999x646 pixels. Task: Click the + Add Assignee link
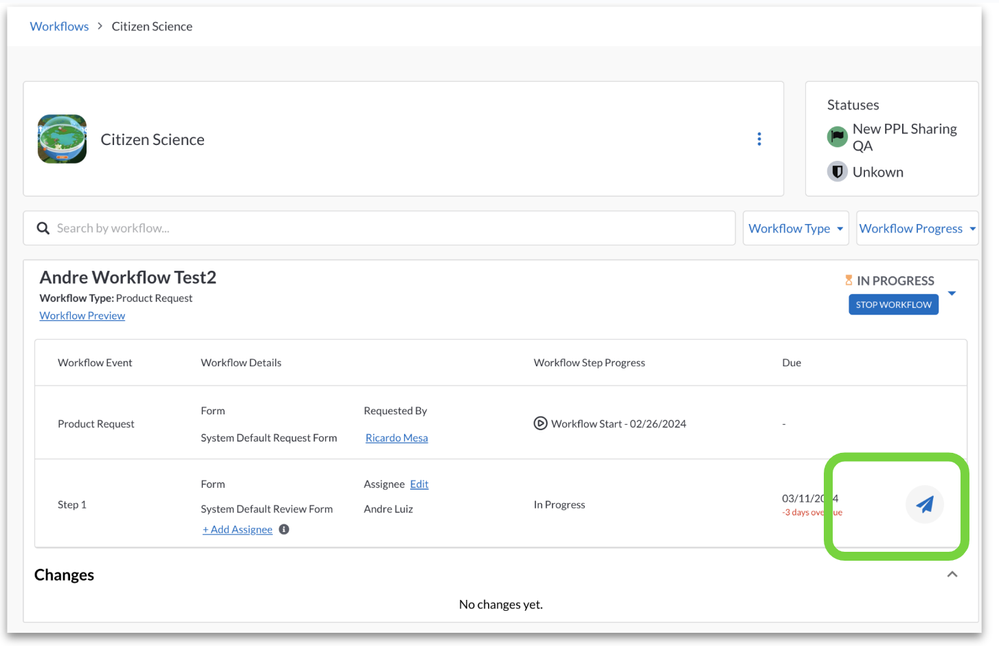pyautogui.click(x=237, y=530)
